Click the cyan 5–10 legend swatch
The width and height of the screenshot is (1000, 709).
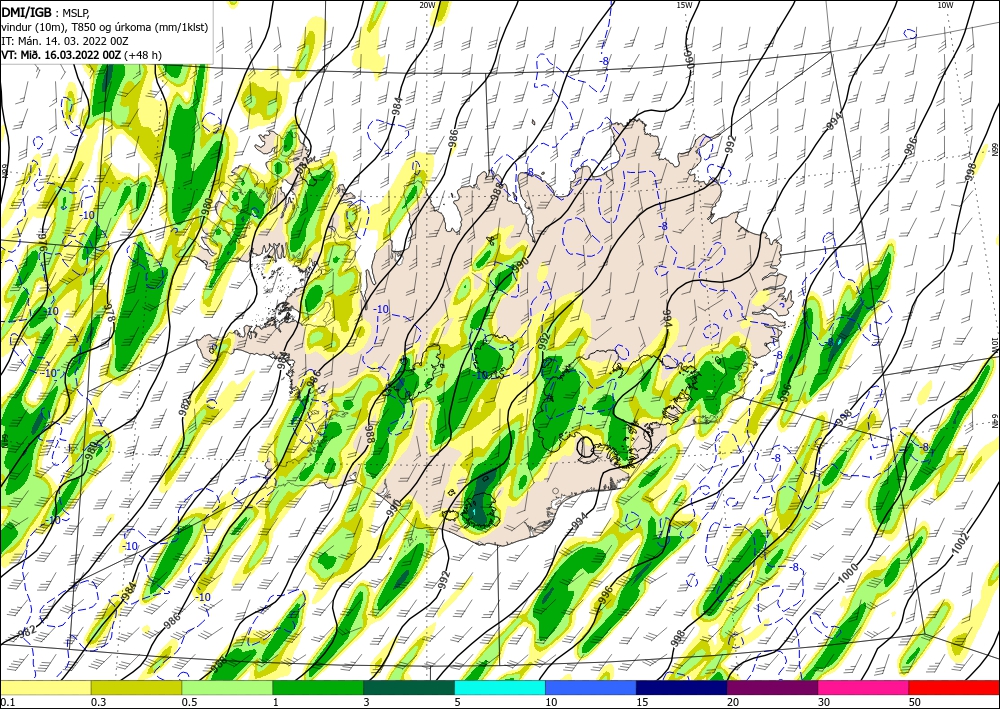click(499, 687)
